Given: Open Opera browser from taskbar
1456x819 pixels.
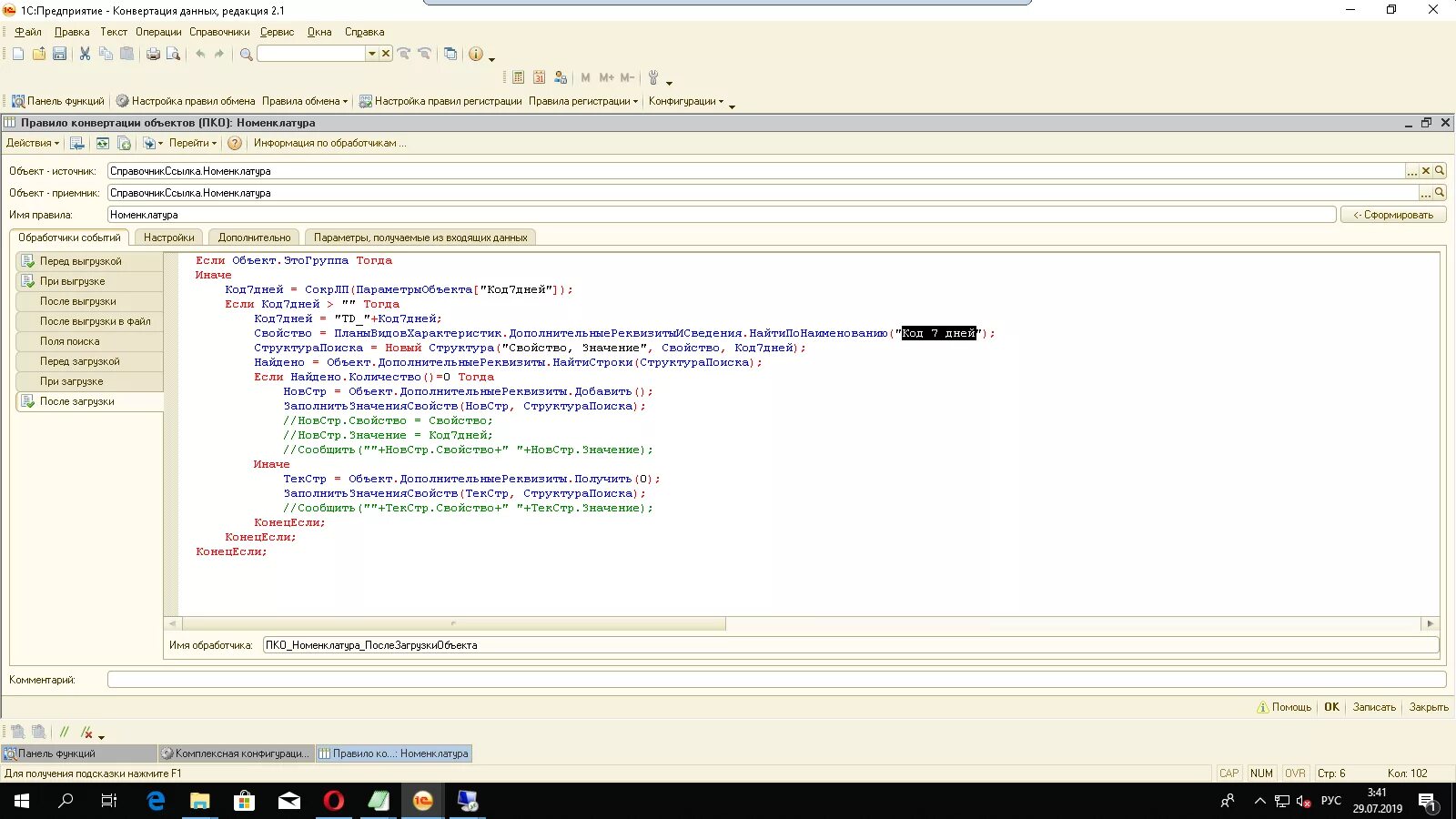Looking at the screenshot, I should (x=334, y=801).
